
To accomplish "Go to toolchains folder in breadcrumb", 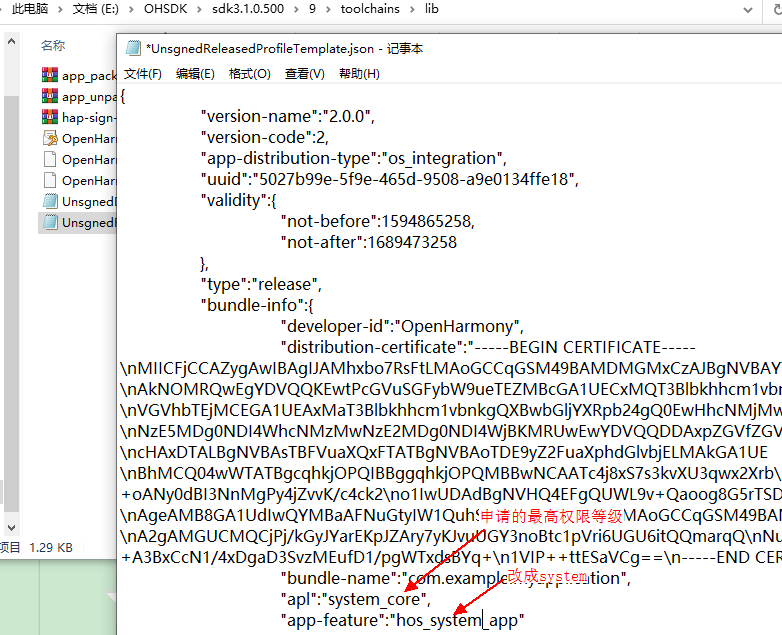I will click(370, 9).
